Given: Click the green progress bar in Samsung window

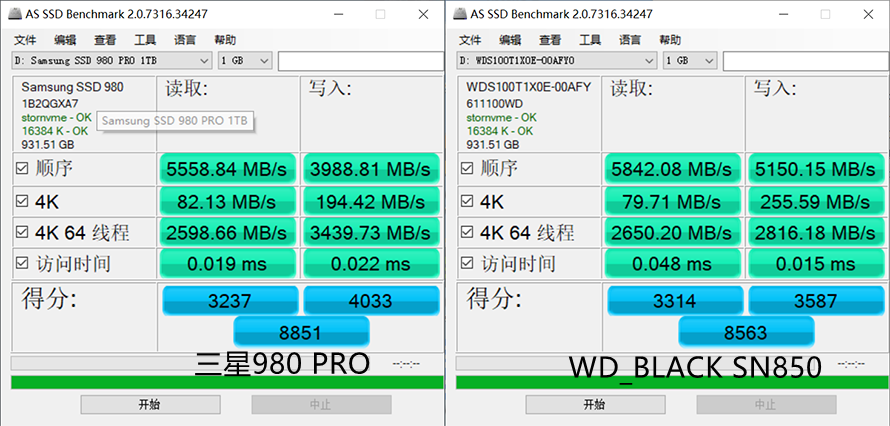Looking at the screenshot, I should [226, 382].
